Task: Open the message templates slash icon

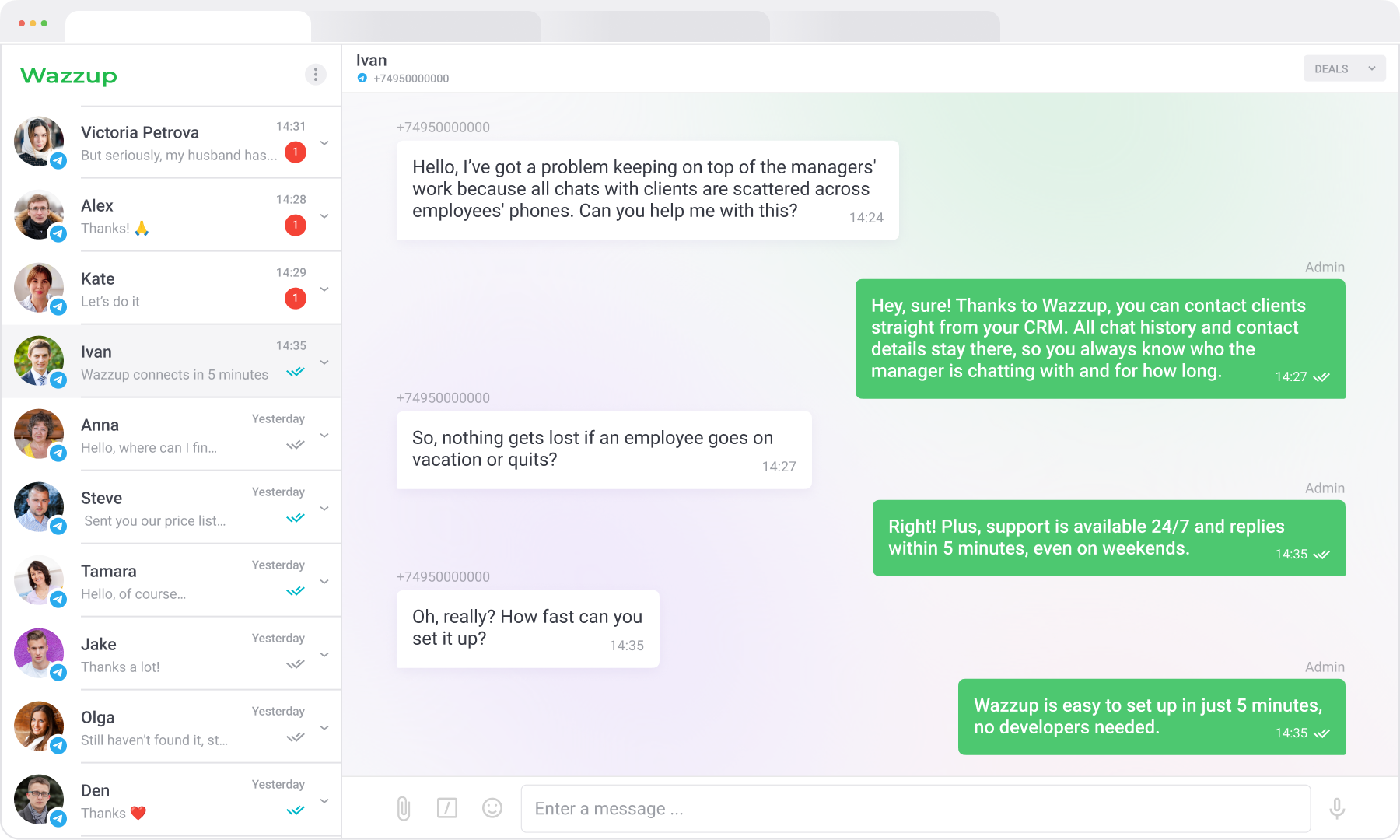Action: click(x=447, y=809)
